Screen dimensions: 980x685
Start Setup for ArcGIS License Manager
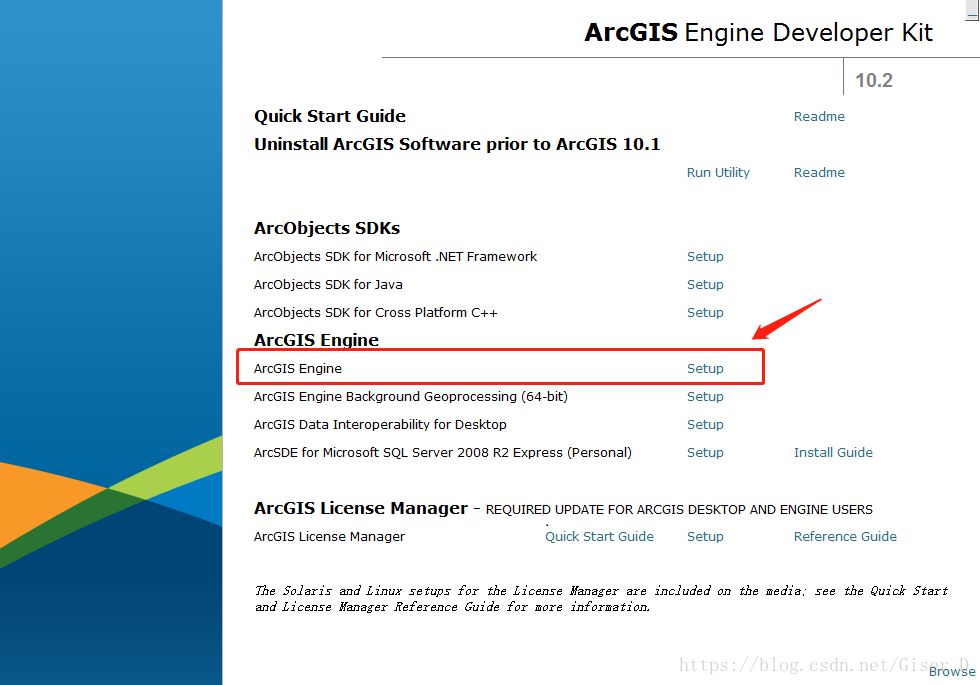click(705, 537)
